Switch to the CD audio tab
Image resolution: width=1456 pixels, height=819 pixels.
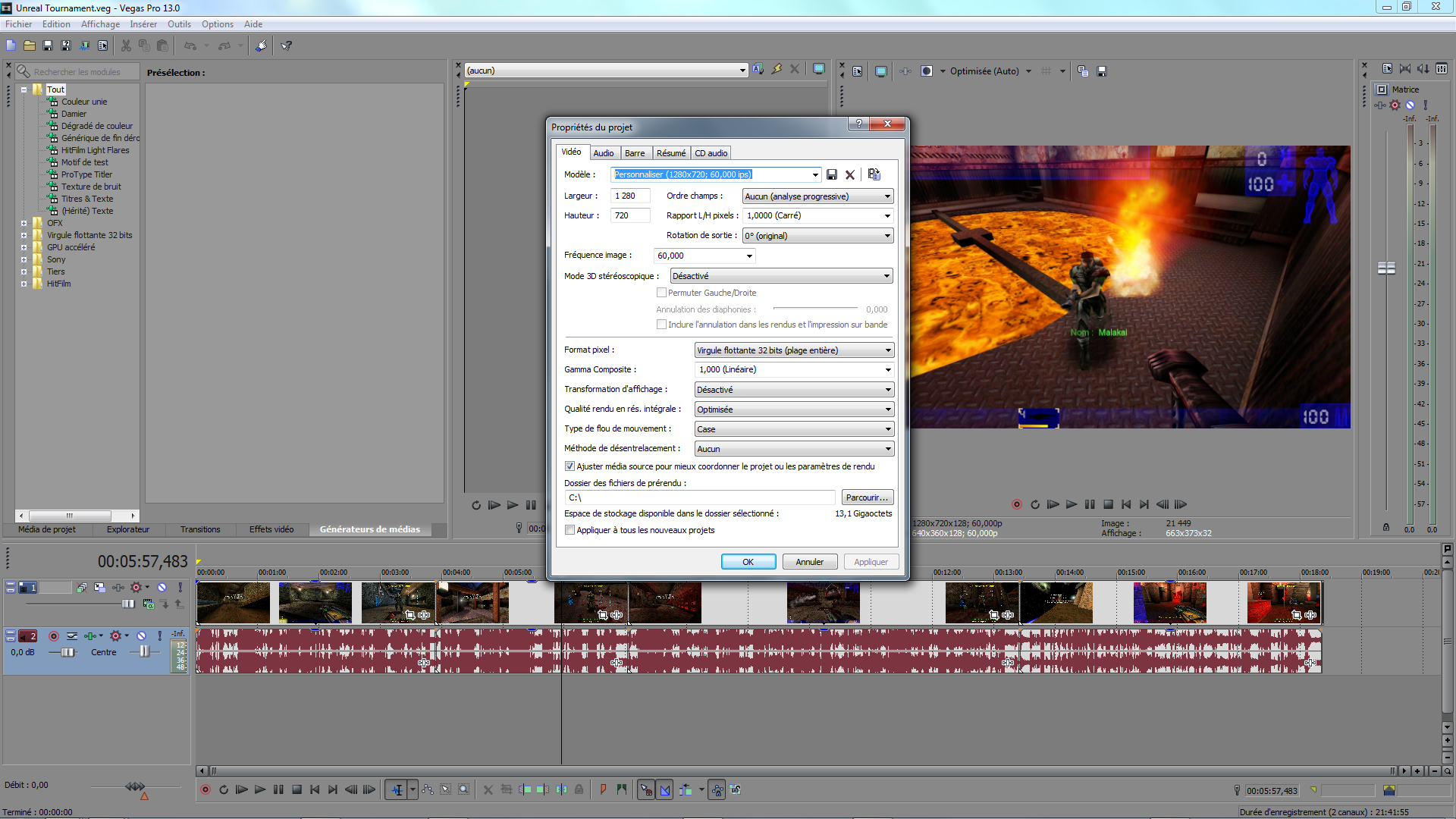tap(711, 153)
